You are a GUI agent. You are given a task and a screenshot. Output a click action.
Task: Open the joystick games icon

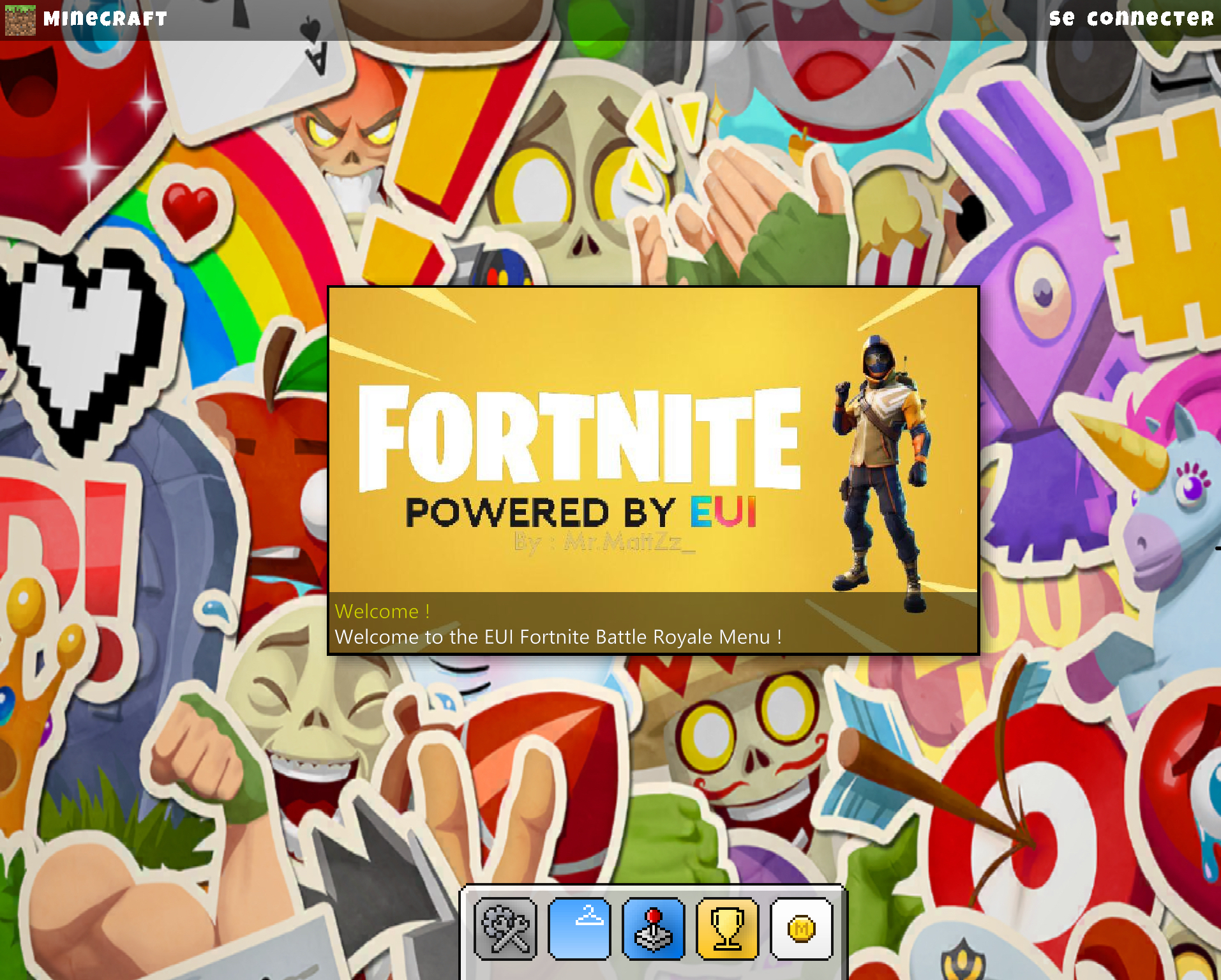653,928
